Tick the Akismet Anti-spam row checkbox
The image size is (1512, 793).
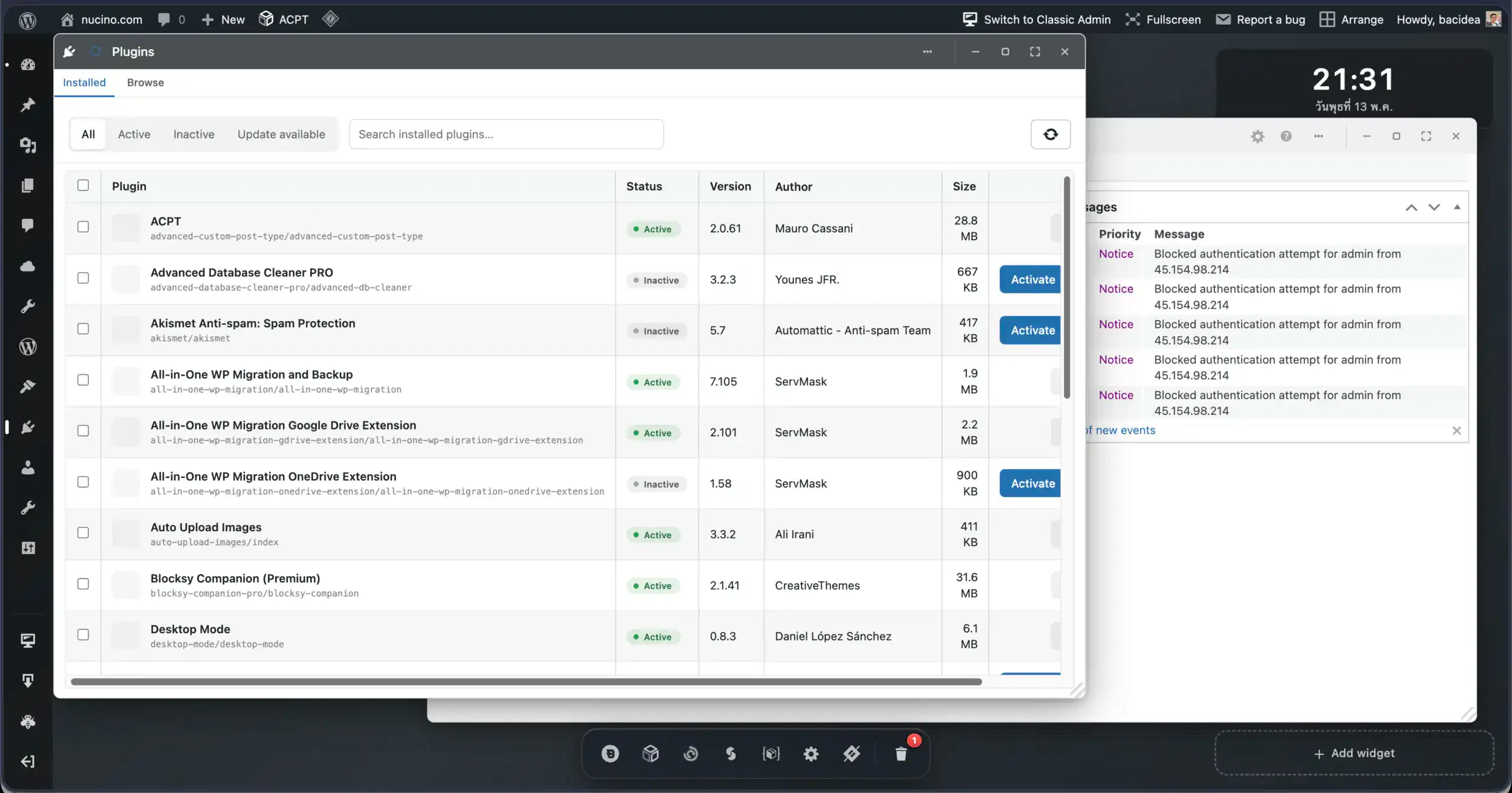pos(83,328)
